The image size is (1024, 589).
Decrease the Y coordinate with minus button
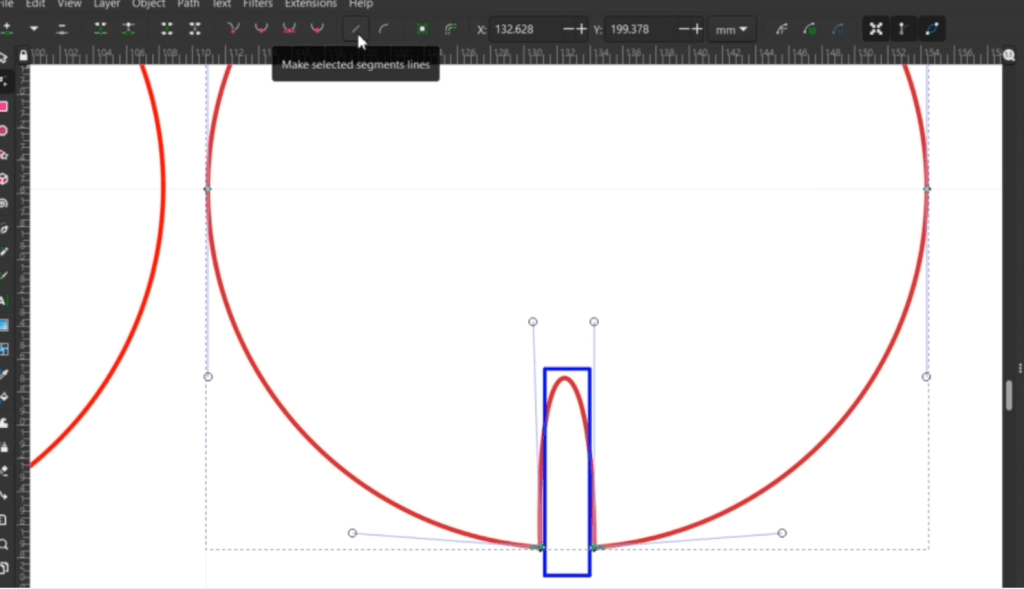pyautogui.click(x=683, y=29)
